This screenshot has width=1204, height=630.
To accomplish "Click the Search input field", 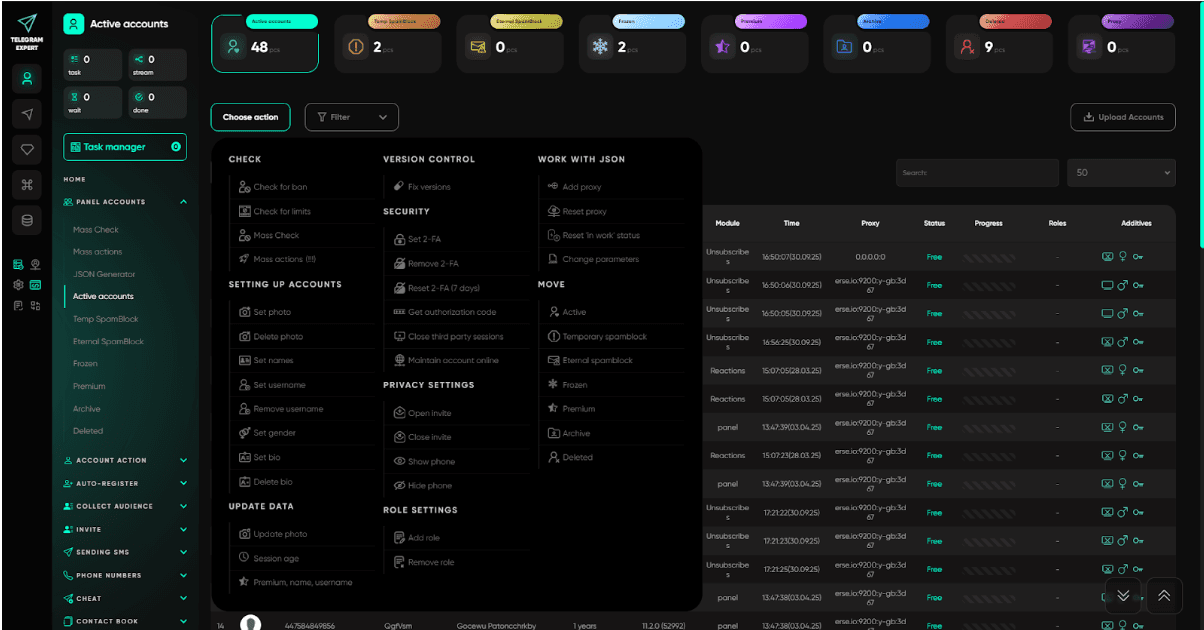I will [976, 172].
